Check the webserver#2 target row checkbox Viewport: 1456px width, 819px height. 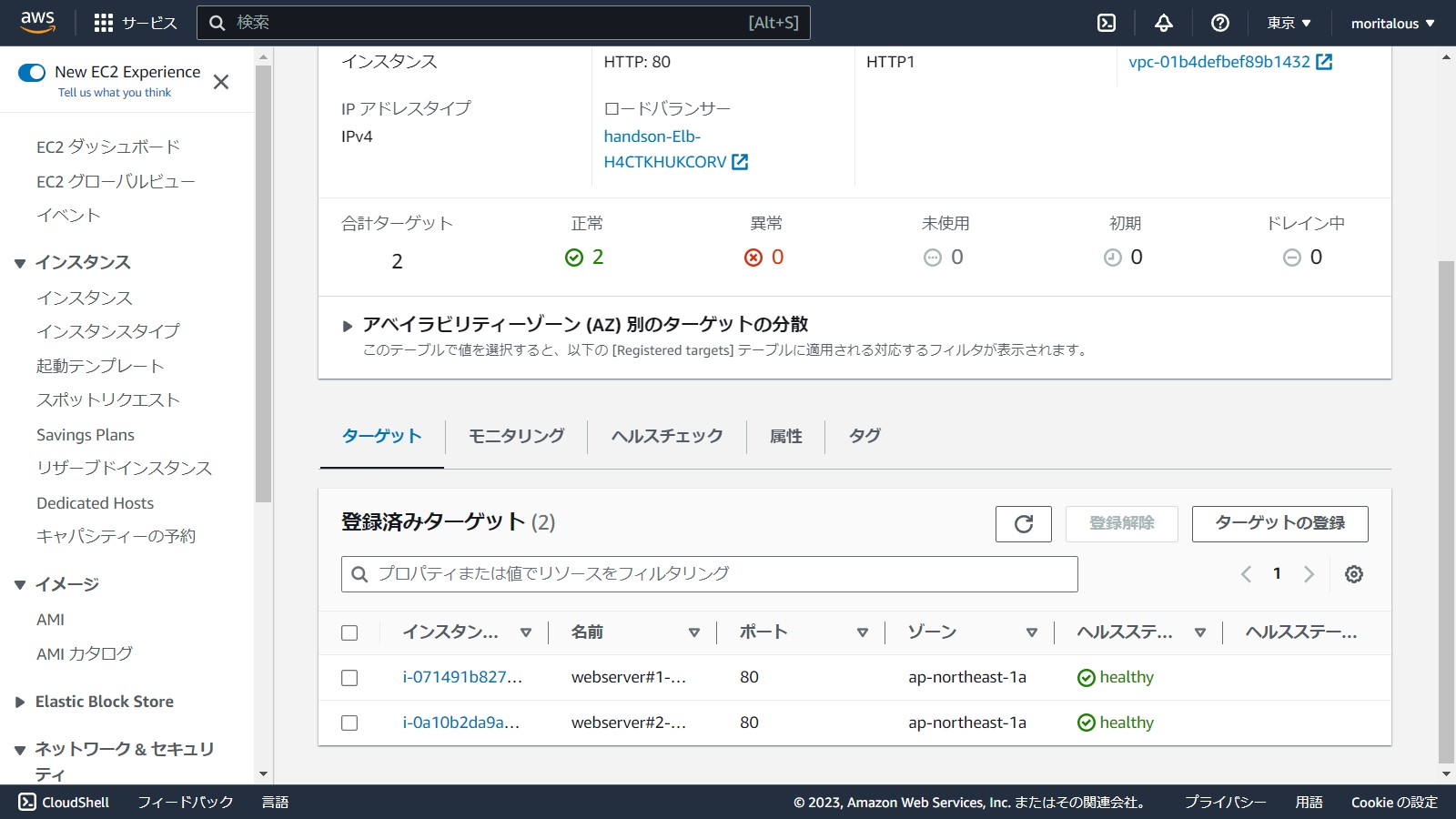[x=349, y=723]
